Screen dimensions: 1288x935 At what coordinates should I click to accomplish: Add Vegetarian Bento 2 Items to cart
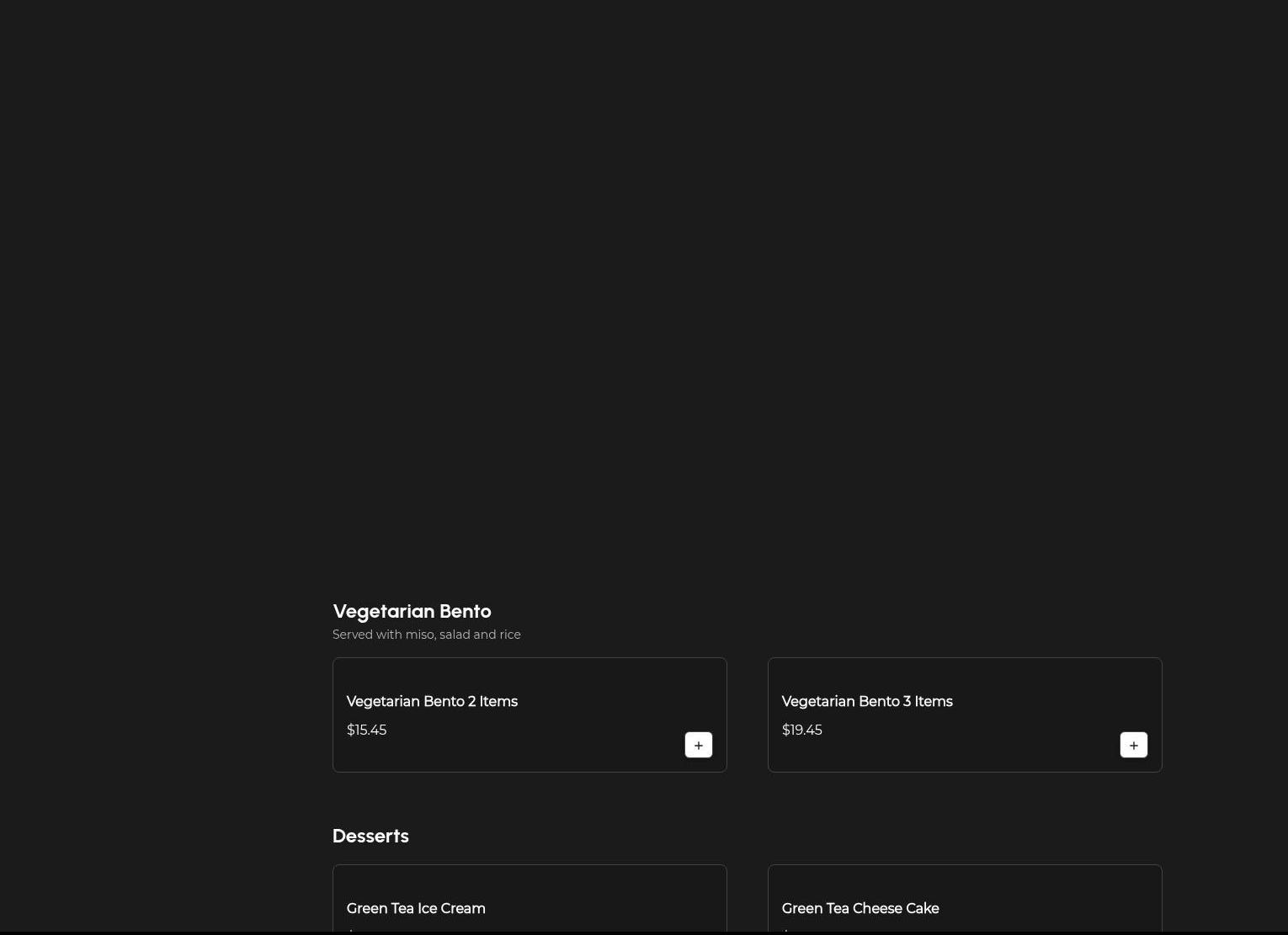click(699, 745)
